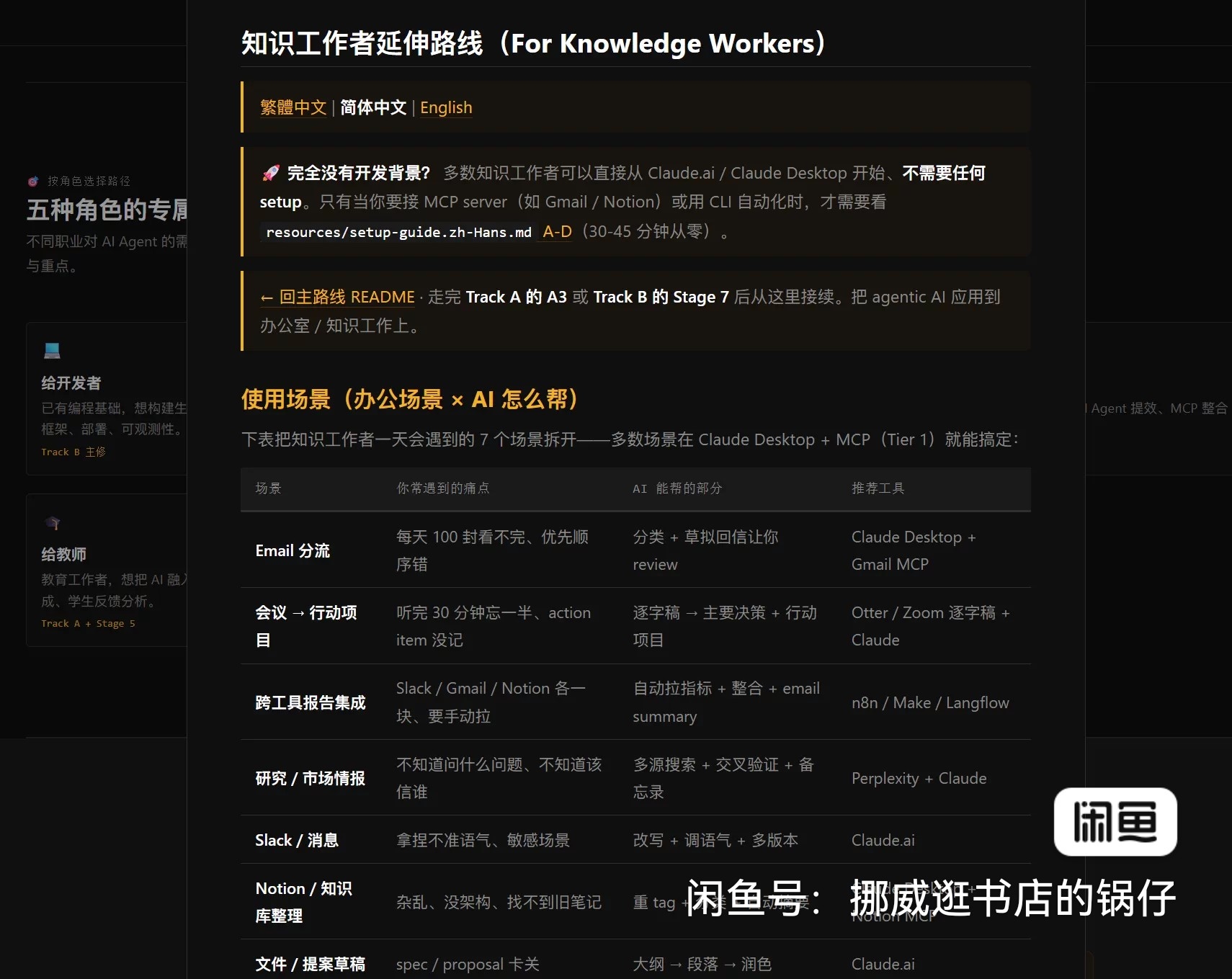The image size is (1232, 979).
Task: Select the 'Slack / 消息' row label
Action: [297, 840]
